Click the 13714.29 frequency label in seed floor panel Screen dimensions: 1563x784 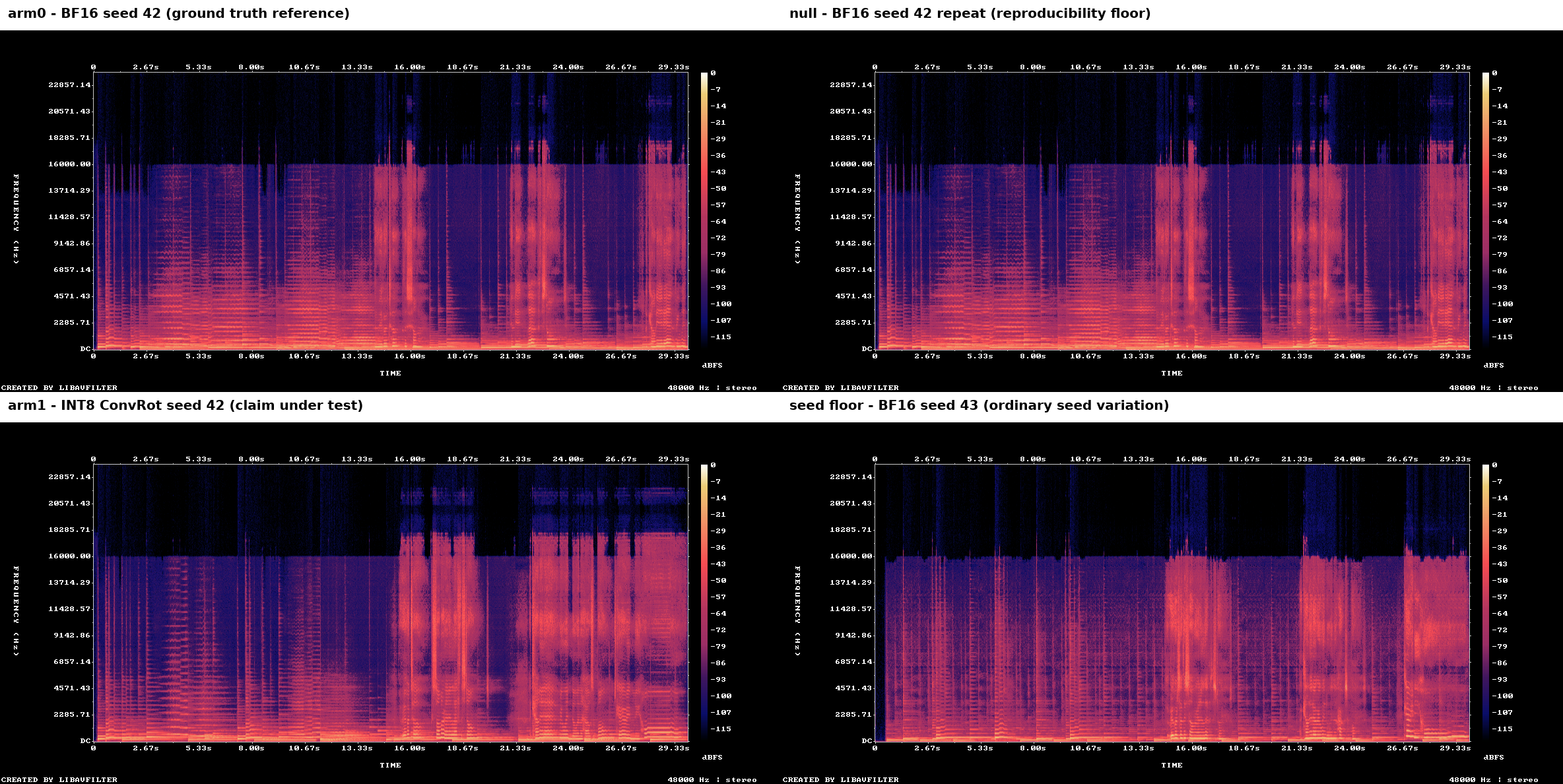(851, 582)
